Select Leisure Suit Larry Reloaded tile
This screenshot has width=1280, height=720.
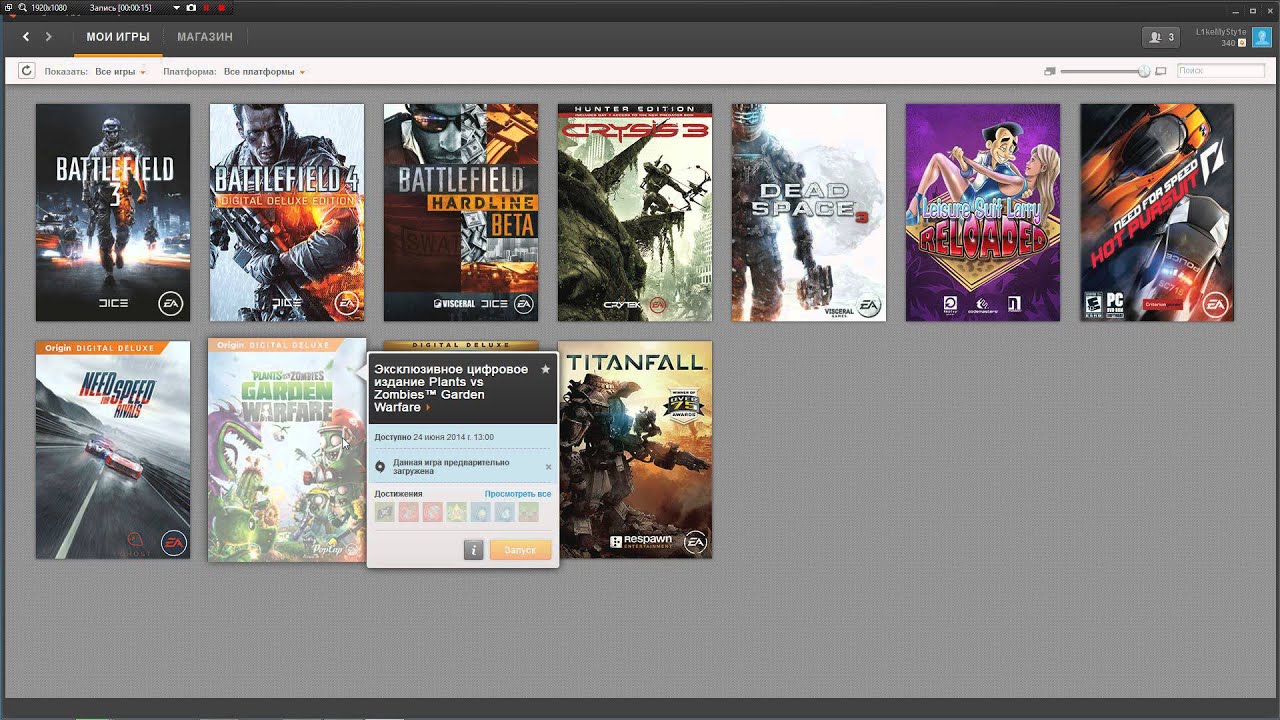(983, 212)
